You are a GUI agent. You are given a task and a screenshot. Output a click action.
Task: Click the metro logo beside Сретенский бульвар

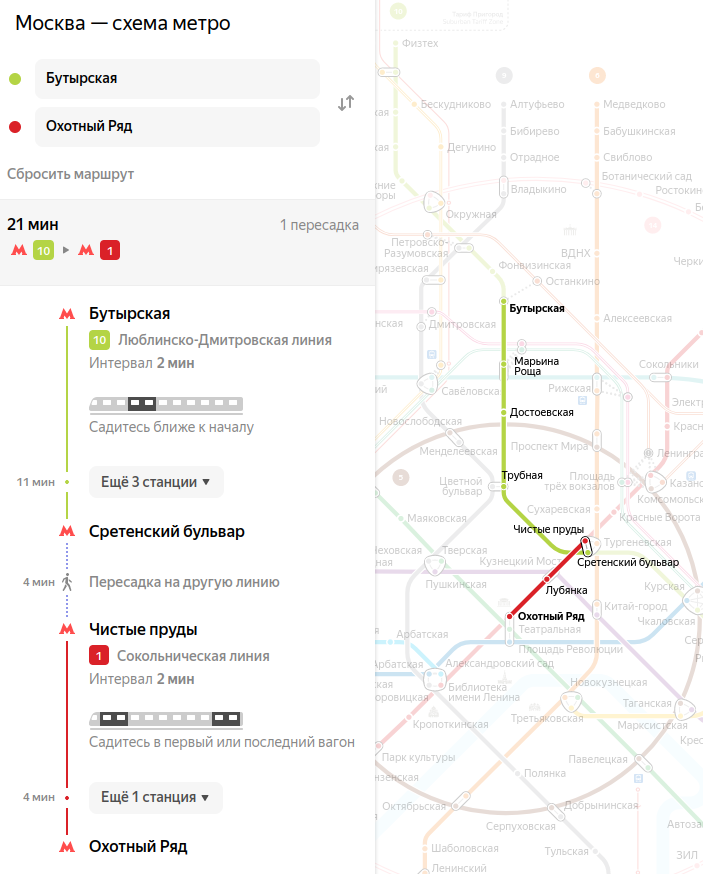coord(67,531)
